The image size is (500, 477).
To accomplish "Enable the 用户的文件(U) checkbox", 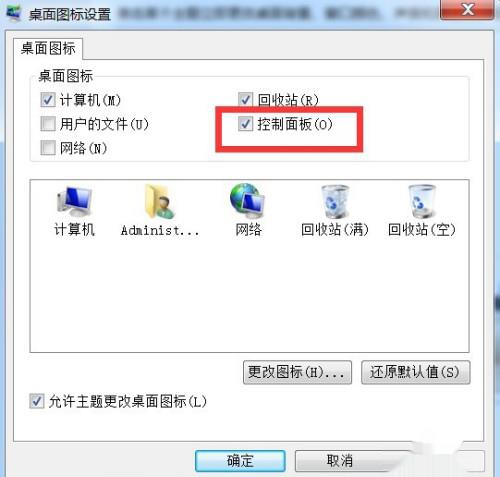I will 48,124.
